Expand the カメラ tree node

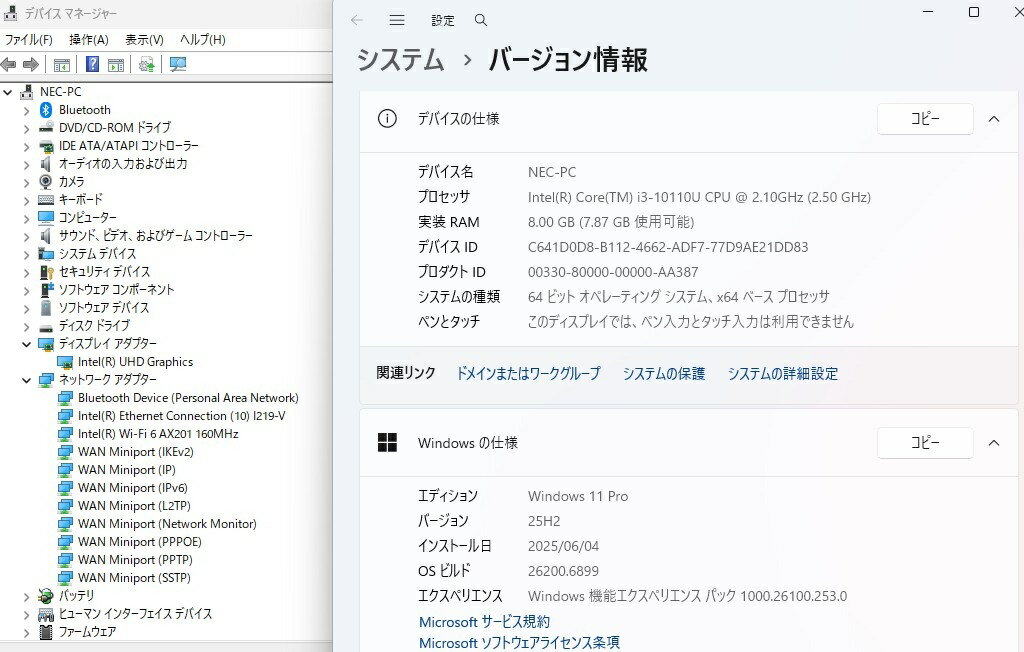(x=26, y=182)
